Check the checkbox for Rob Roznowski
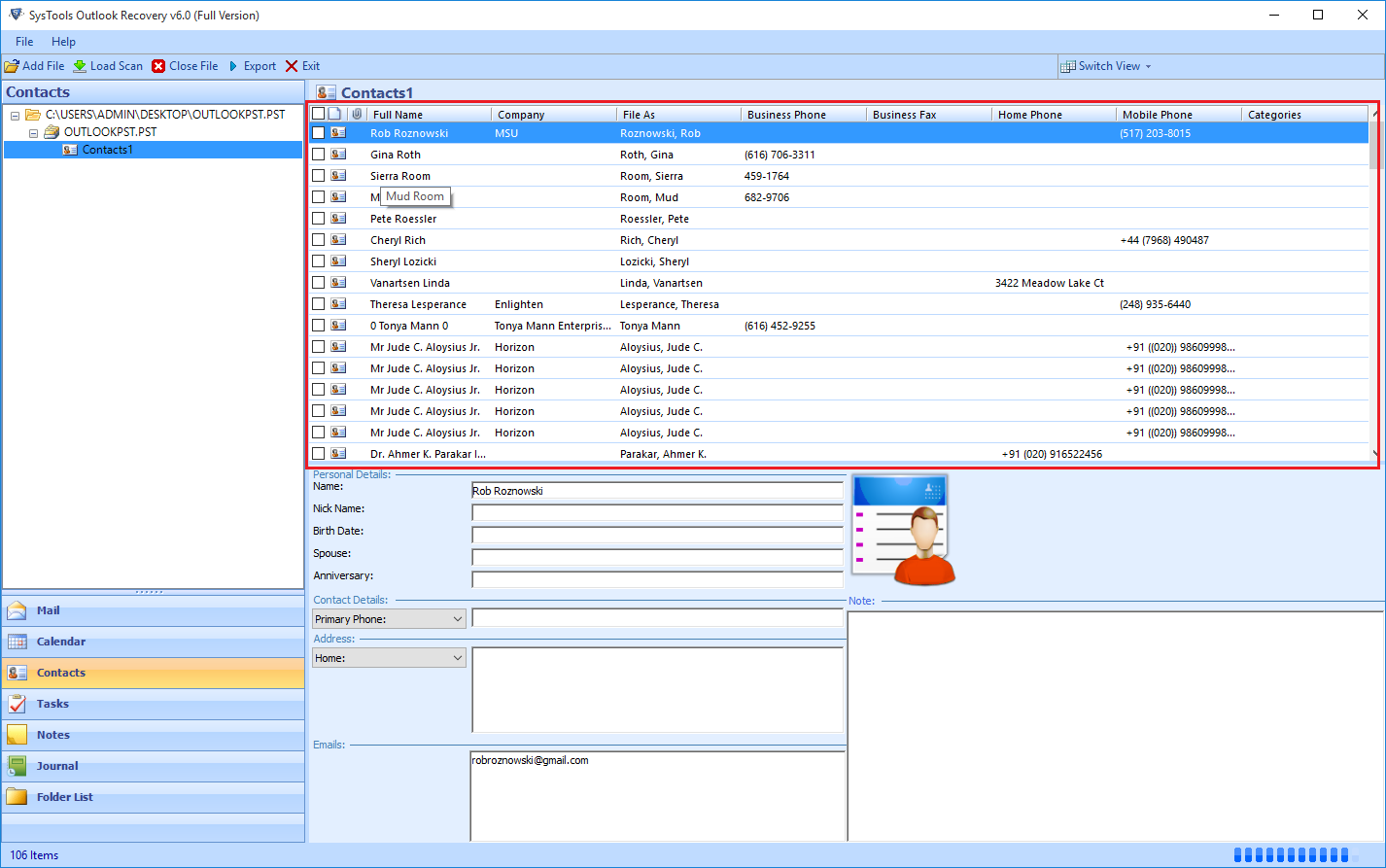 [x=318, y=133]
